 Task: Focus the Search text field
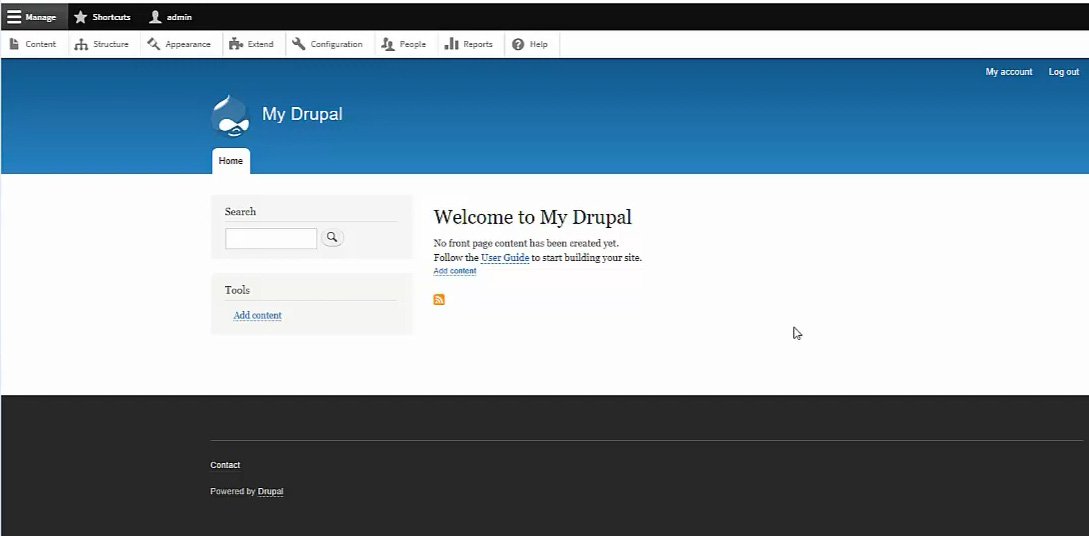click(271, 238)
